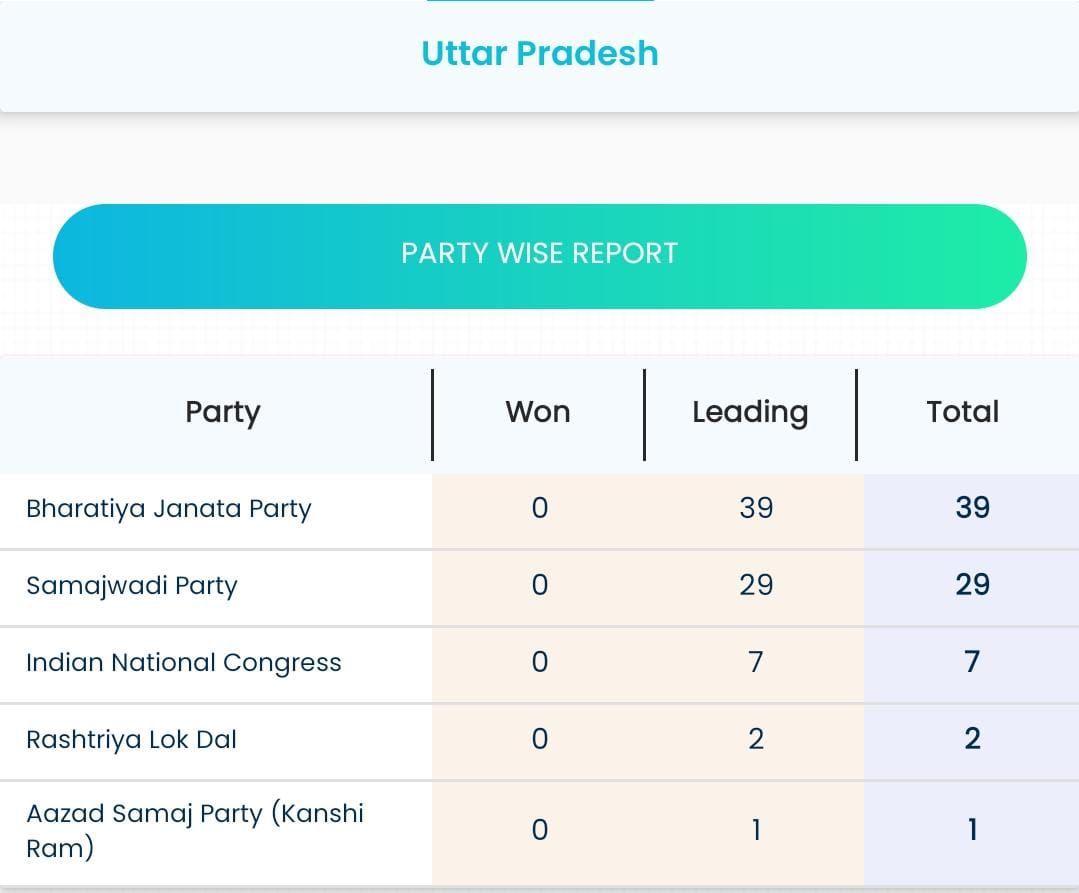The height and width of the screenshot is (893, 1079).
Task: Click Samajwadi Party won count 0
Action: [x=540, y=585]
